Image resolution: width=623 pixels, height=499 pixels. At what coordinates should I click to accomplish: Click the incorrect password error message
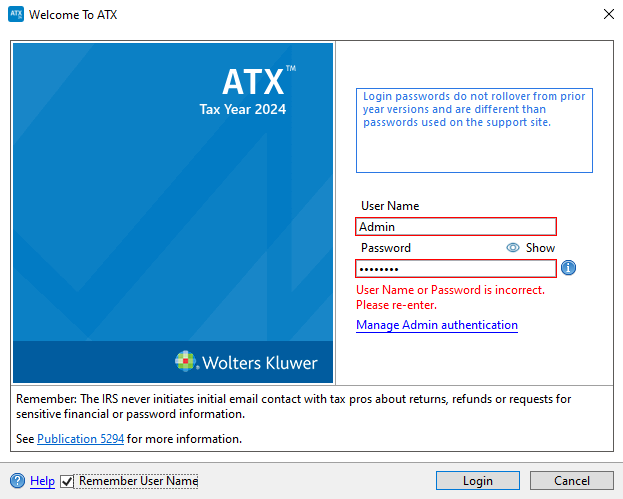(450, 297)
